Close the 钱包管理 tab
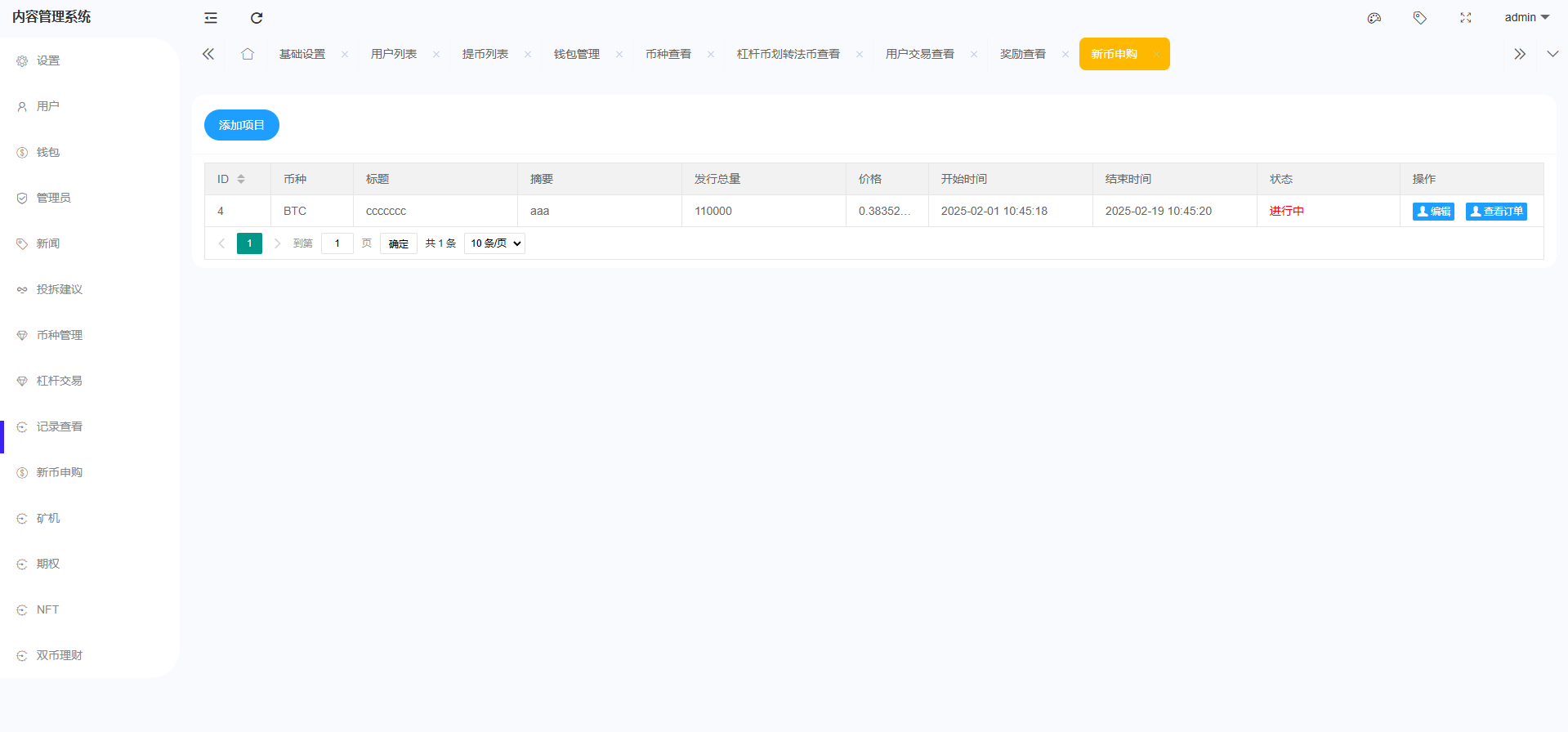1568x732 pixels. [619, 55]
